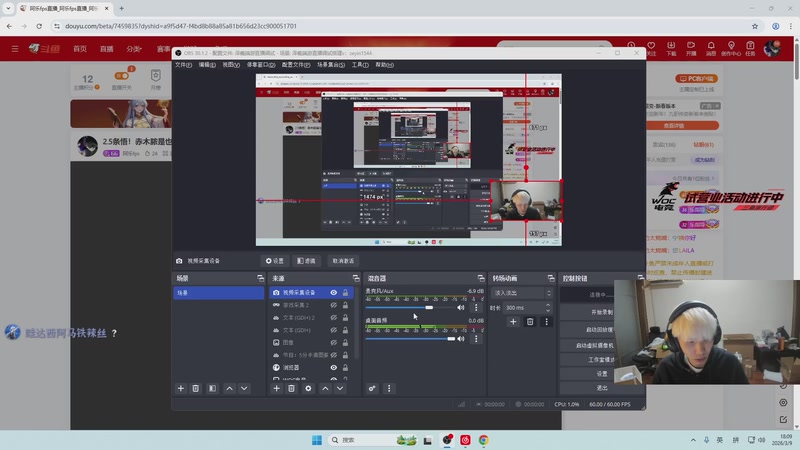This screenshot has width=800, height=450.
Task: Mute the 桌面音频 speaker icon
Action: coord(461,339)
